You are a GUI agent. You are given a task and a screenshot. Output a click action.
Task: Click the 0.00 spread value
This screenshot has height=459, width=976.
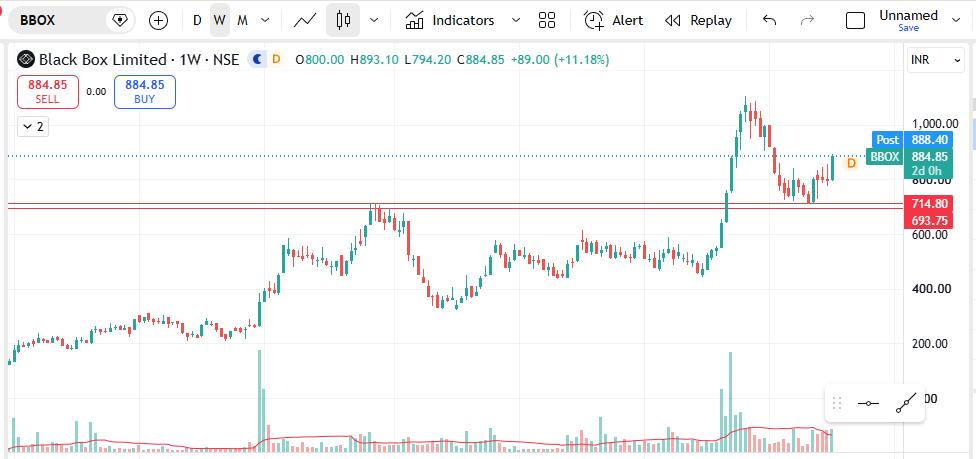pyautogui.click(x=96, y=92)
